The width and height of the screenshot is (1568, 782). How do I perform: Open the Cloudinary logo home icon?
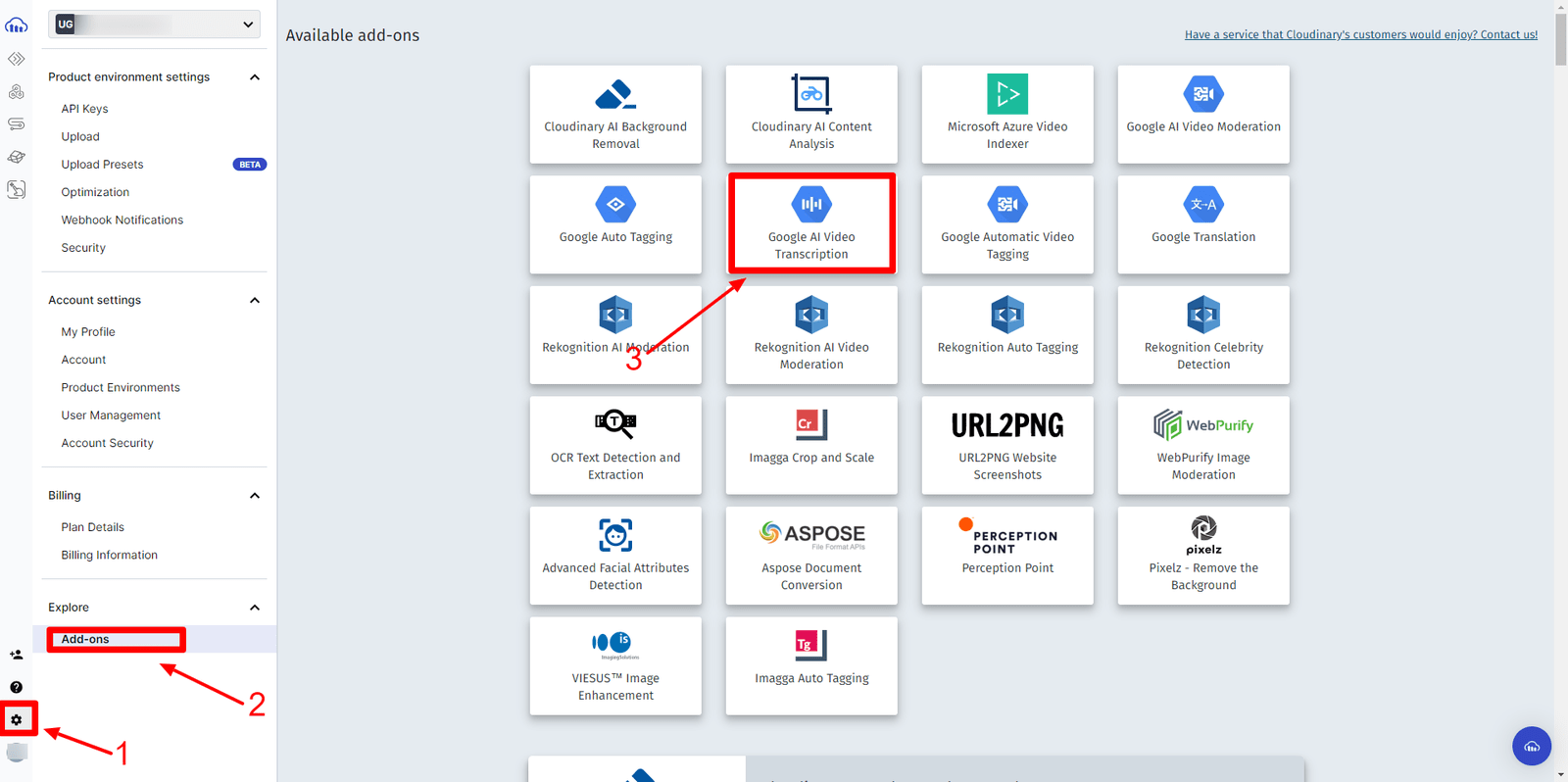pyautogui.click(x=17, y=24)
